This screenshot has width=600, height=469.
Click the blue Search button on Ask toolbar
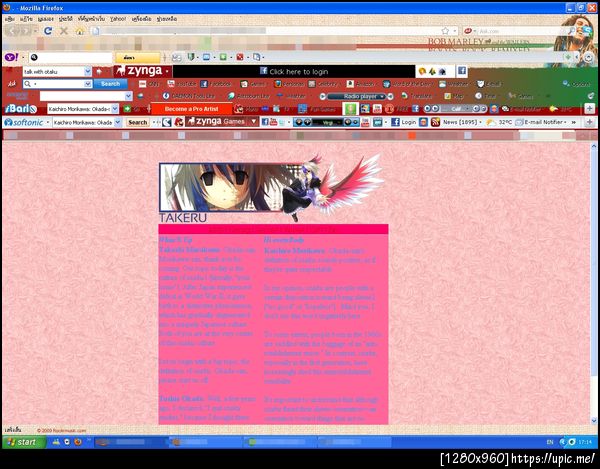[x=110, y=84]
